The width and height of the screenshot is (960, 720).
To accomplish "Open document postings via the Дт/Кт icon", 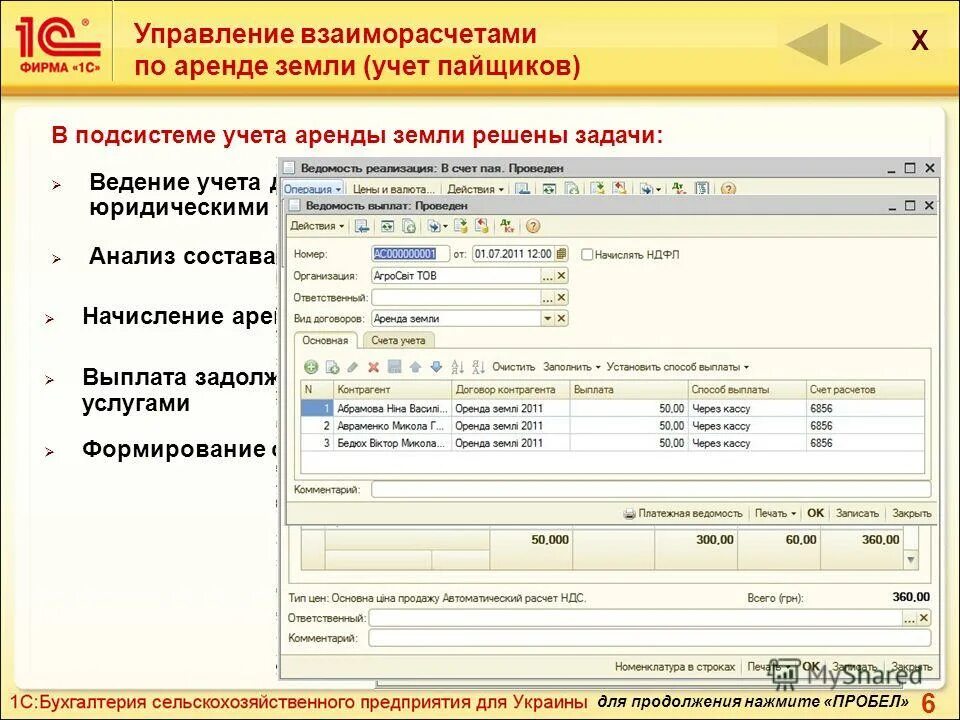I will (506, 227).
